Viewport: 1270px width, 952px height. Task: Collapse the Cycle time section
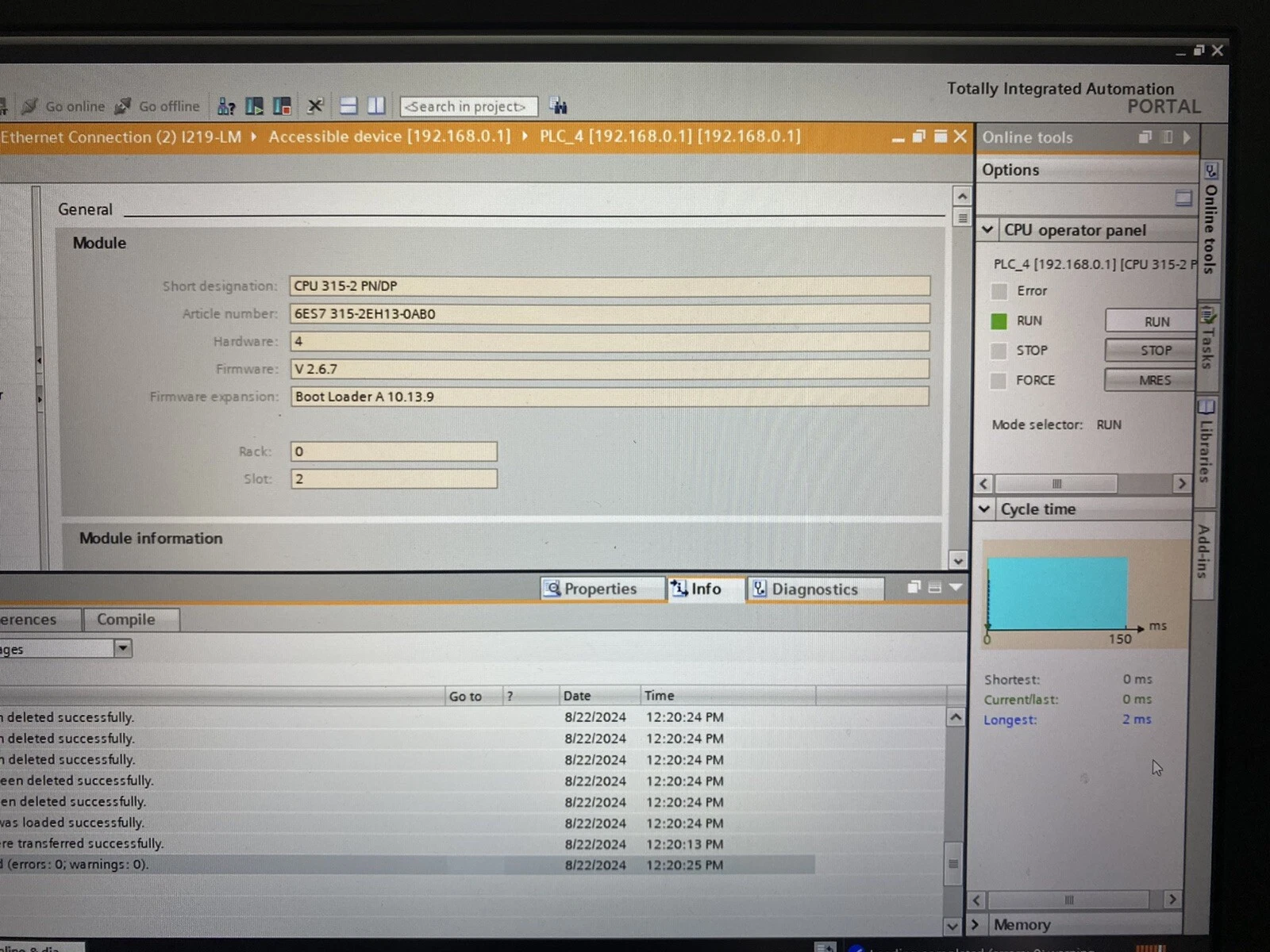(984, 509)
